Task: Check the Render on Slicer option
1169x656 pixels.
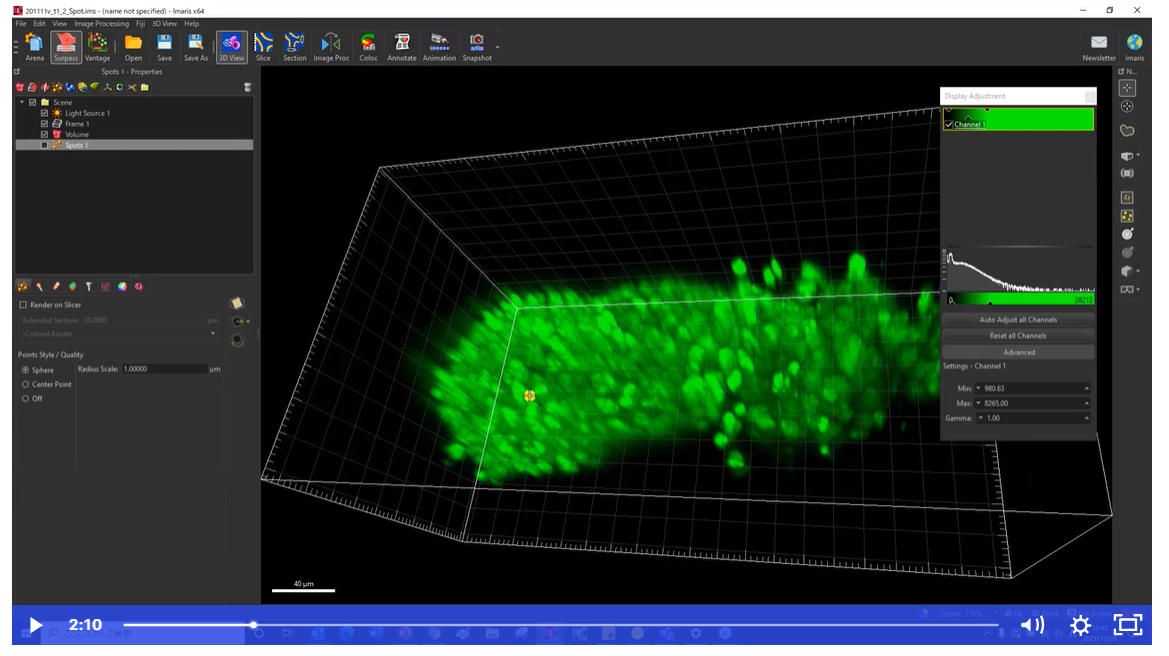Action: pyautogui.click(x=23, y=305)
